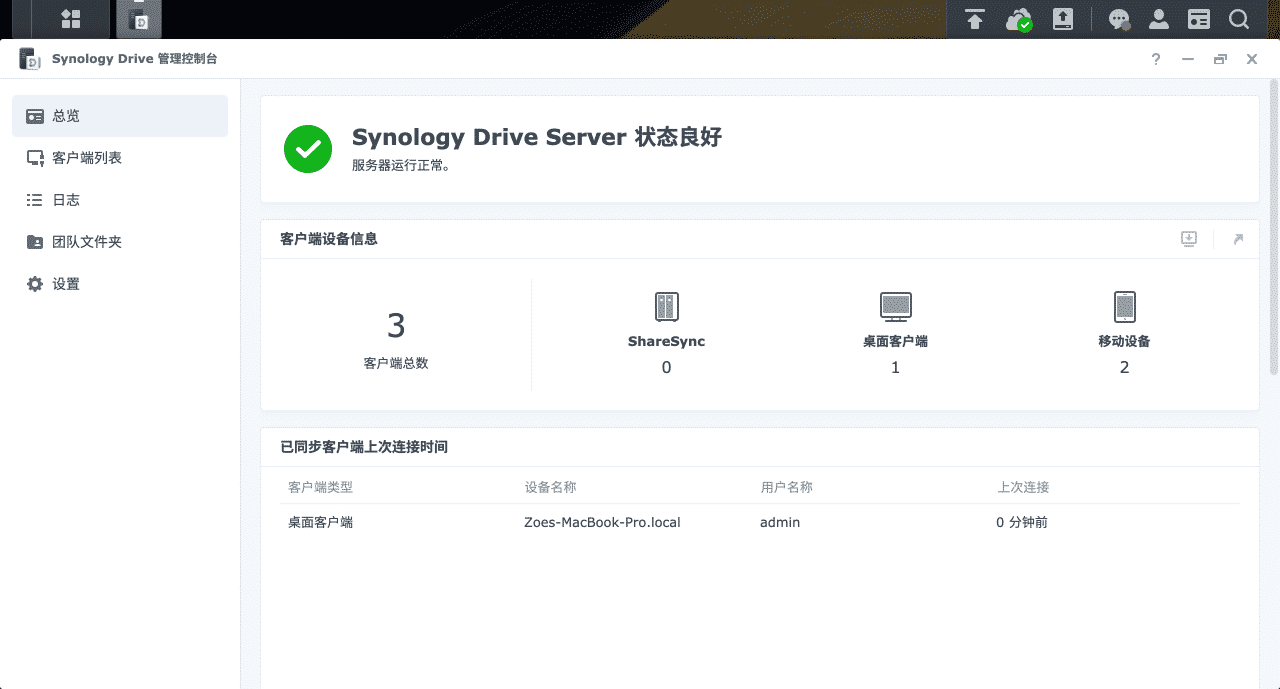Screen dimensions: 1280x689
Task: Open 客户端列表 in the sidebar
Action: pyautogui.click(x=120, y=158)
